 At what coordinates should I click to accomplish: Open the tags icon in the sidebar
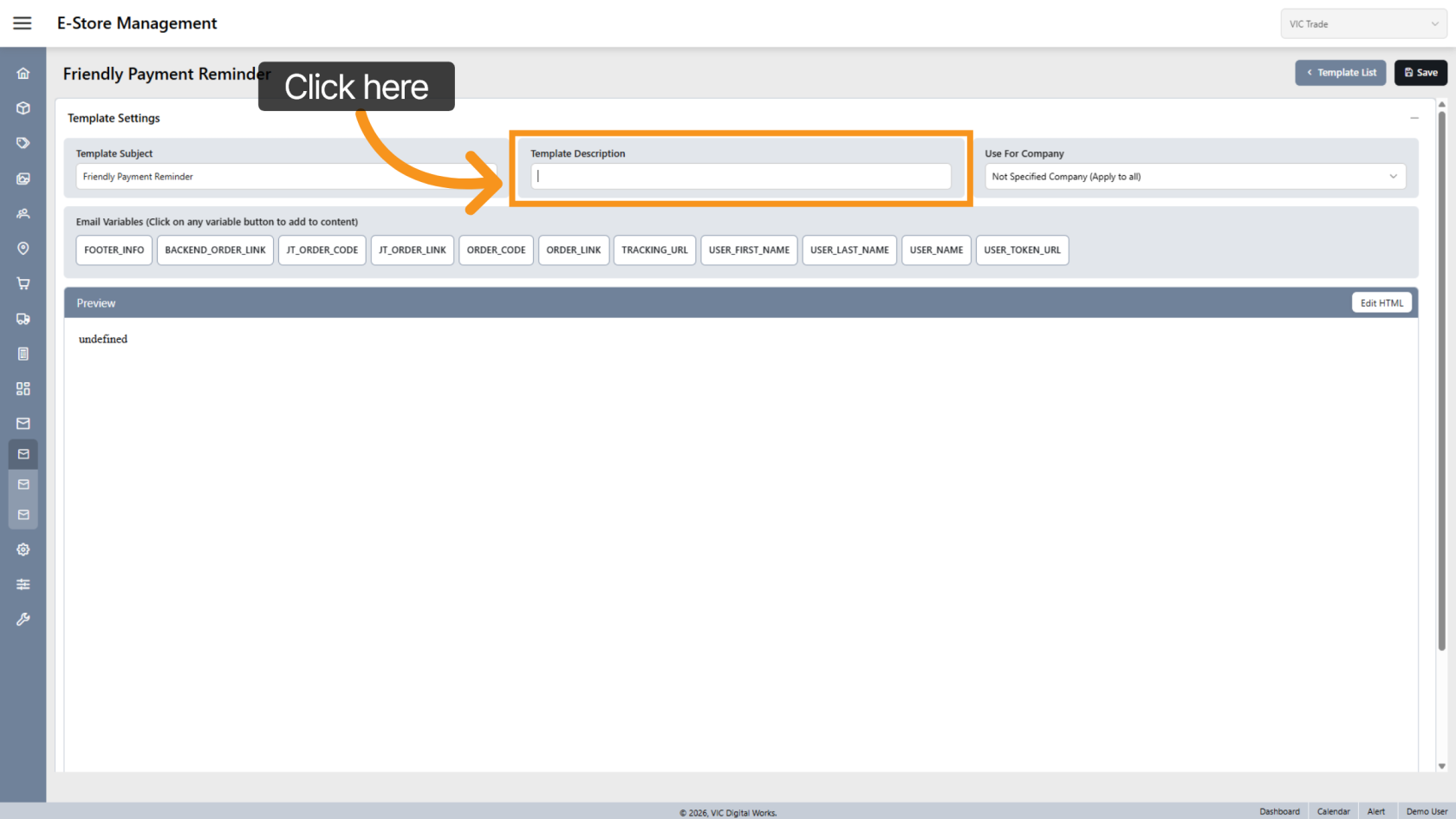[x=23, y=142]
